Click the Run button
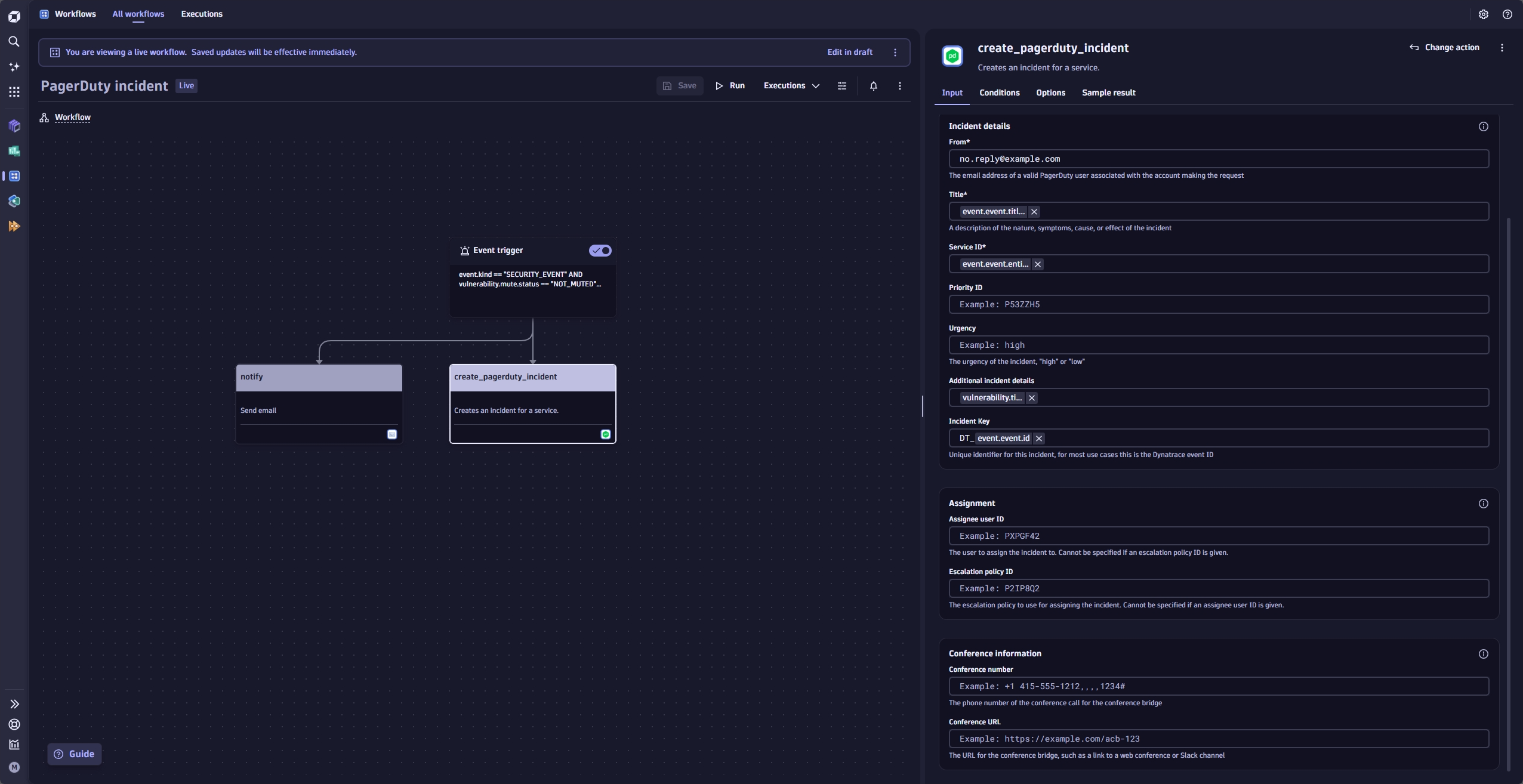Screen dimensions: 1523x784 click(729, 85)
